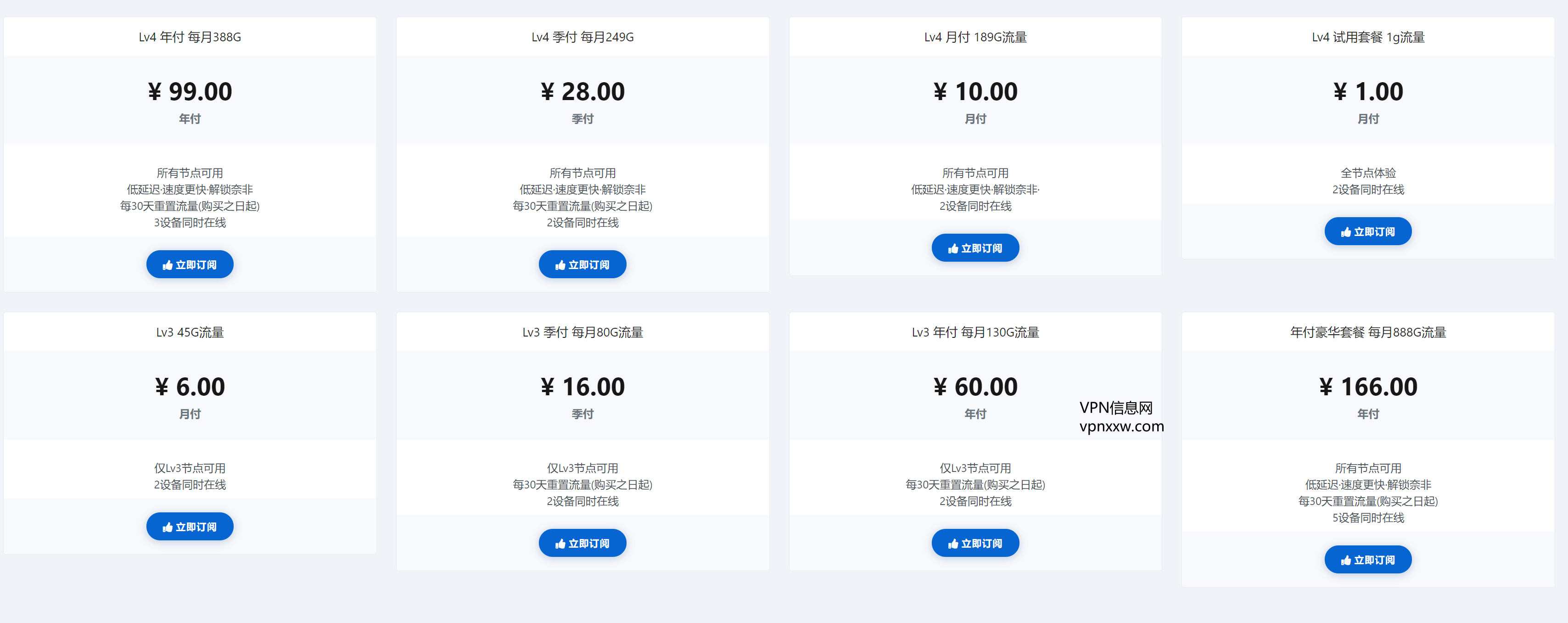Screen dimensions: 1568x623
Task: Click the 5设备同时在线 feature line
Action: (x=1368, y=518)
